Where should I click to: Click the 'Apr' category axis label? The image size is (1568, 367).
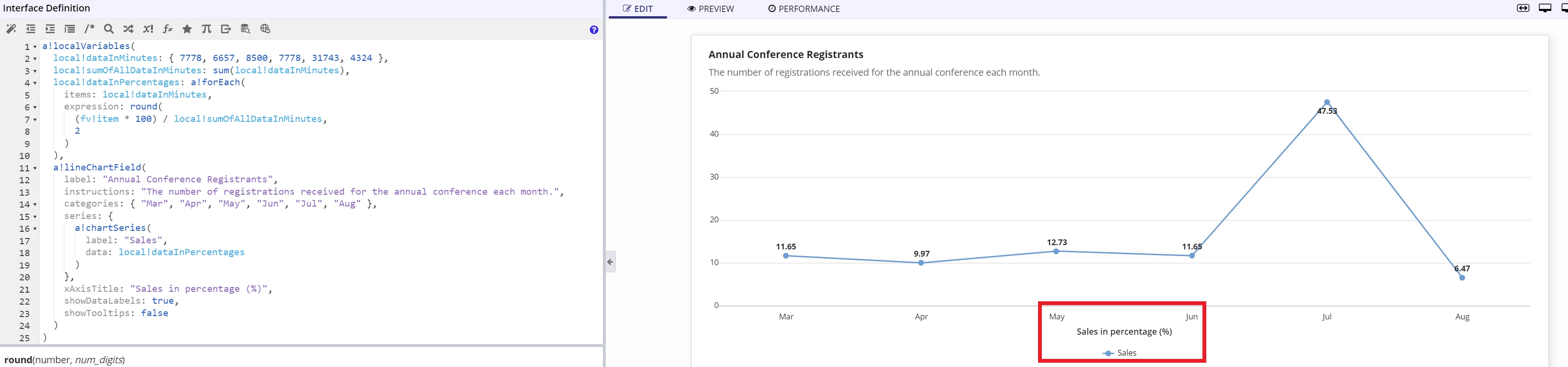[922, 317]
